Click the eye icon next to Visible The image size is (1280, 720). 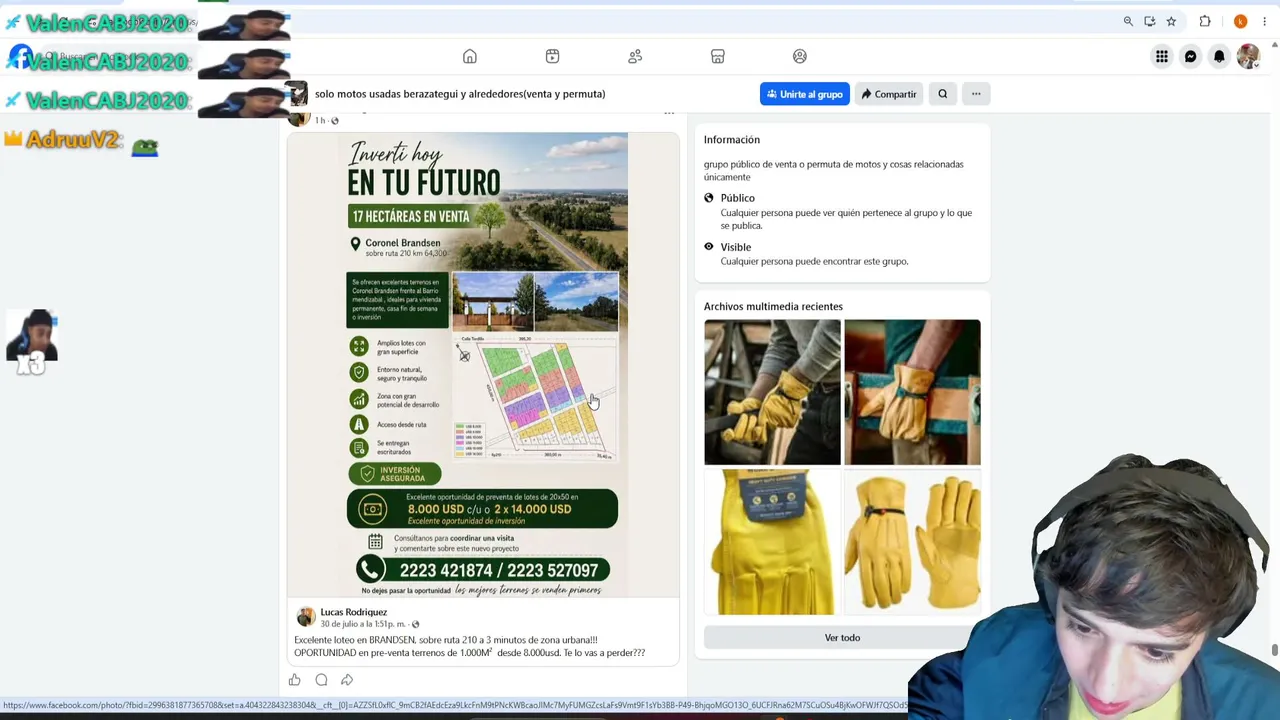[x=709, y=247]
